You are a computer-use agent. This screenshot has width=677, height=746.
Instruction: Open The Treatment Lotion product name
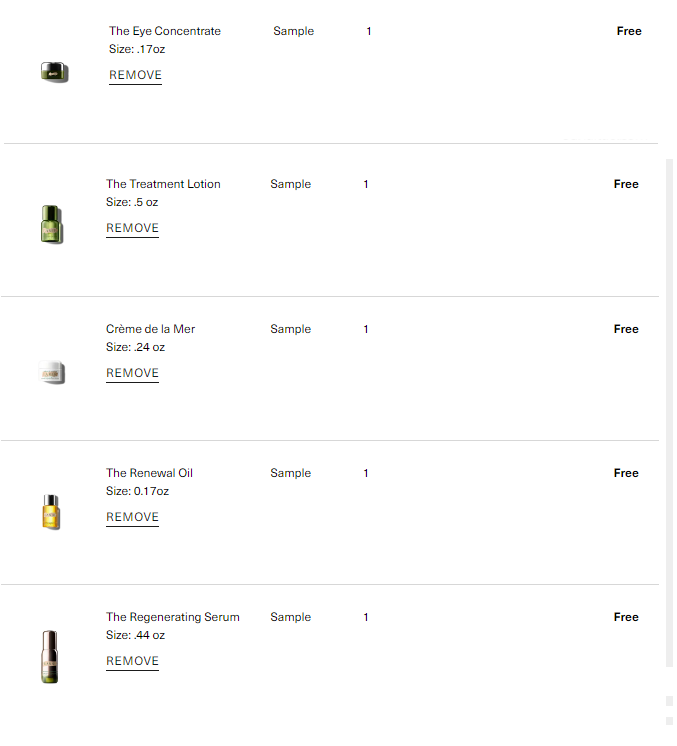click(x=163, y=184)
